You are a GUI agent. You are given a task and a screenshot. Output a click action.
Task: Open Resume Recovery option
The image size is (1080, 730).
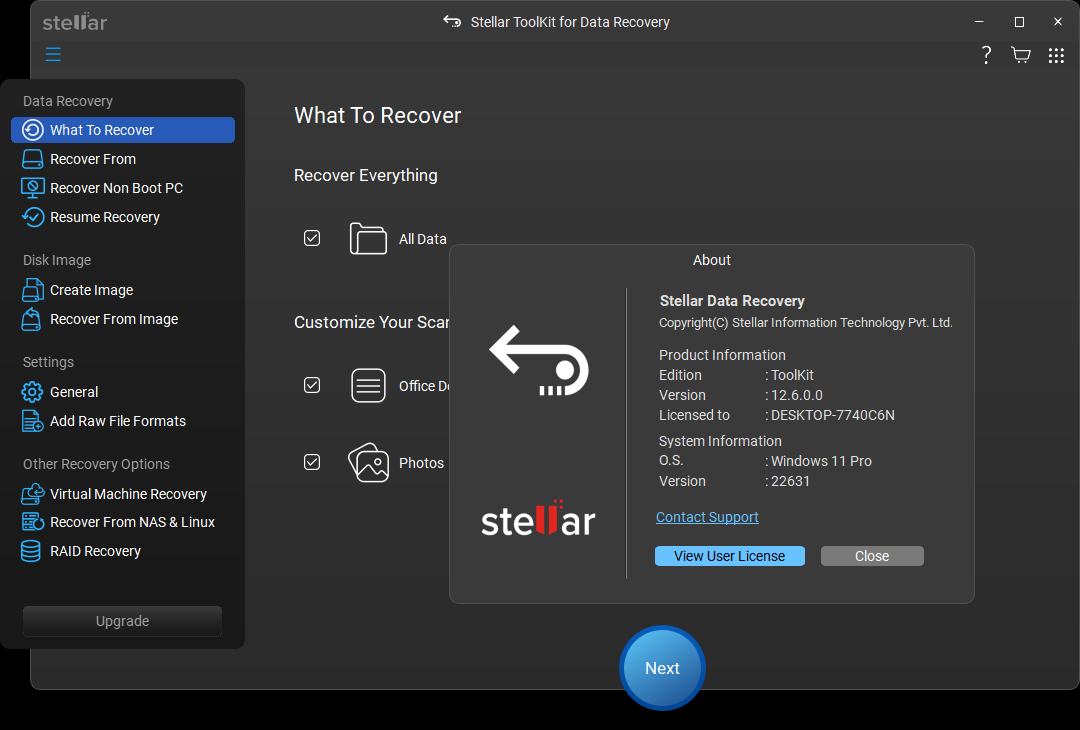[105, 217]
